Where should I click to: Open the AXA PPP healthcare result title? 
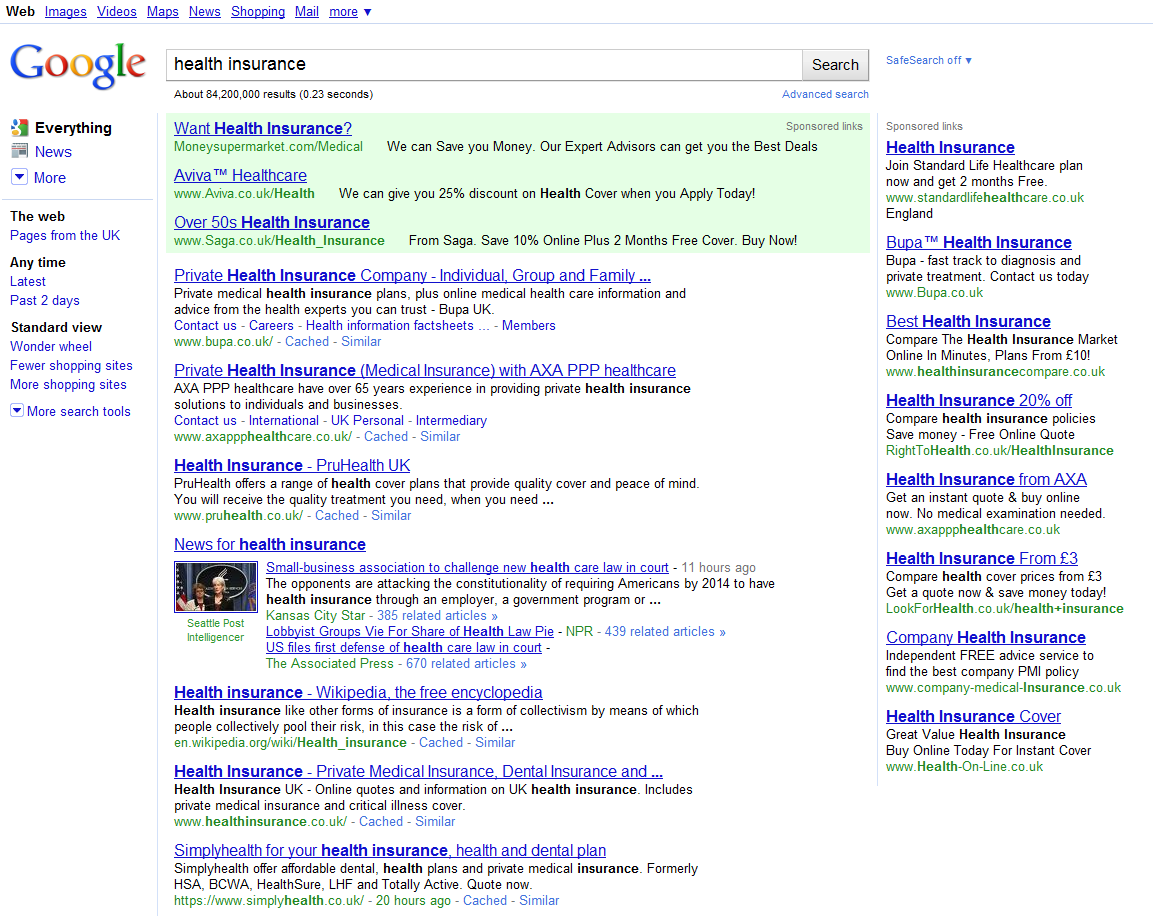425,371
